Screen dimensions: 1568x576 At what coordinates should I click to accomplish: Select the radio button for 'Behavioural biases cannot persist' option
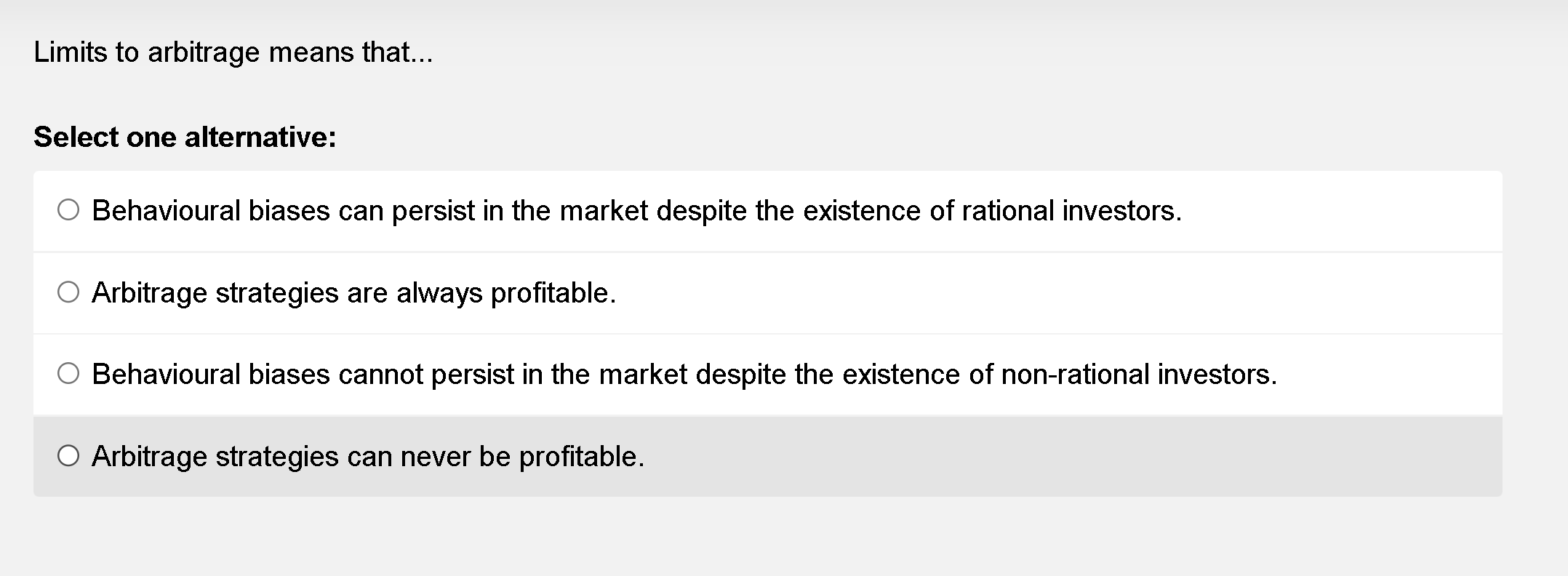(69, 373)
